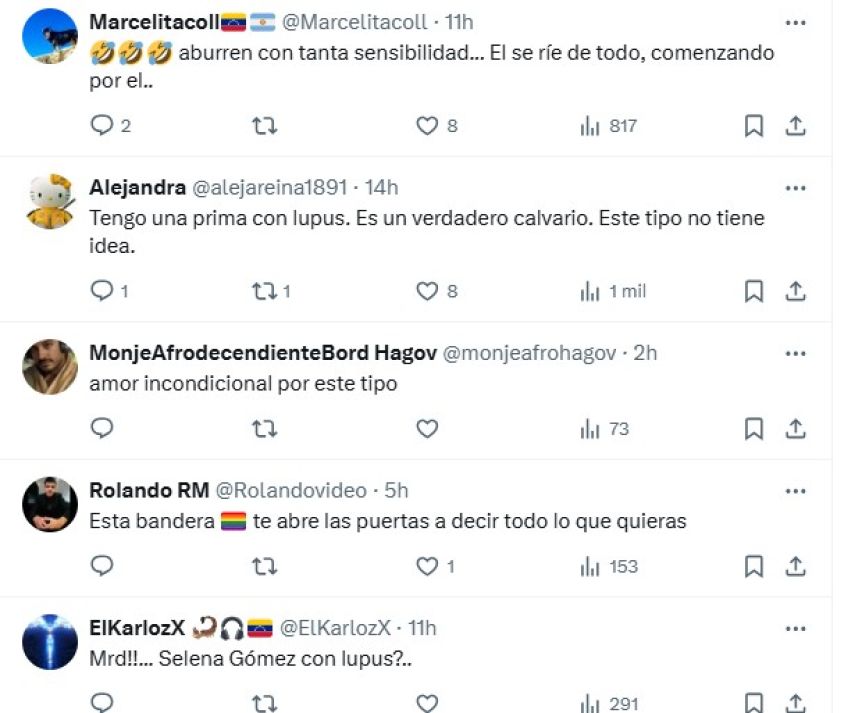Share Alejandra's tweet
This screenshot has width=862, height=713.
796,291
